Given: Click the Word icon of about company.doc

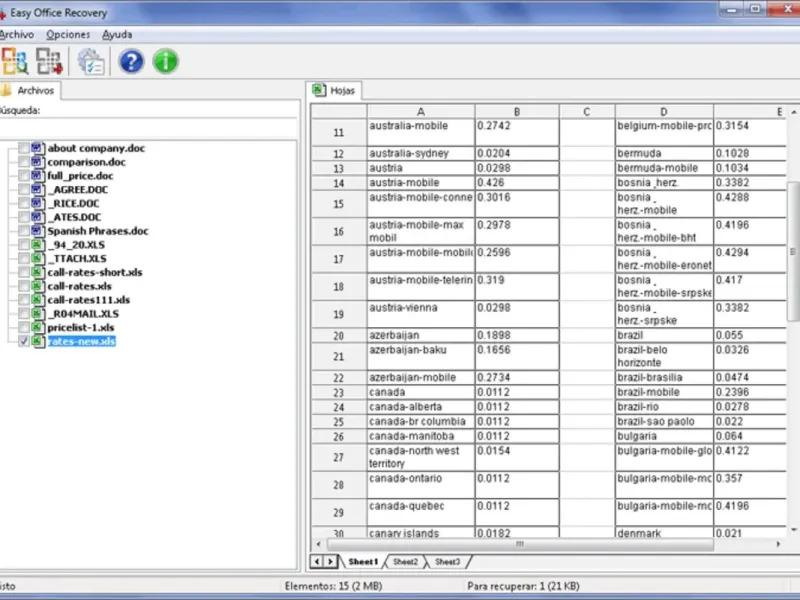Looking at the screenshot, I should [x=37, y=148].
